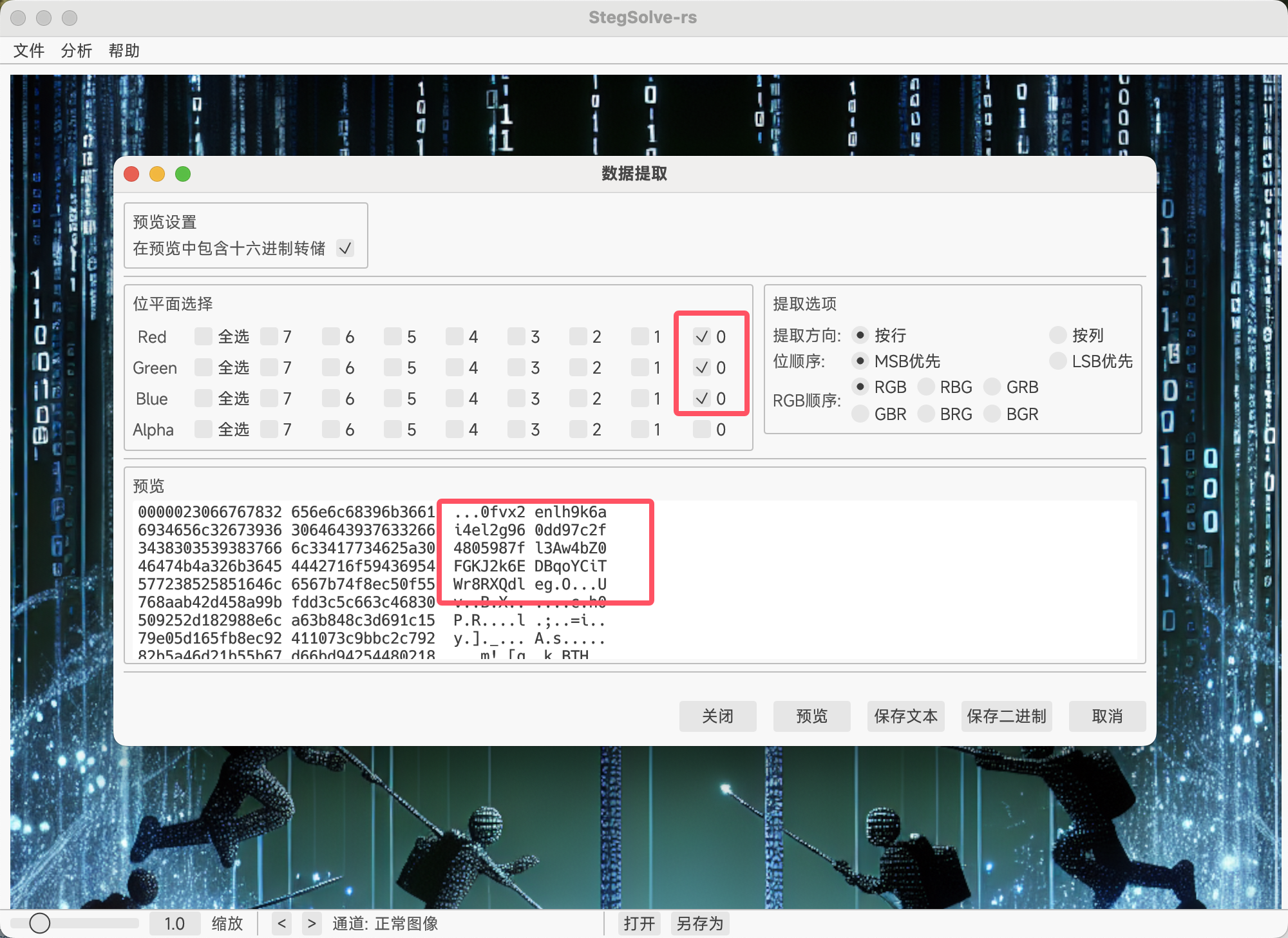Uncheck Red bit plane 0

pyautogui.click(x=702, y=336)
